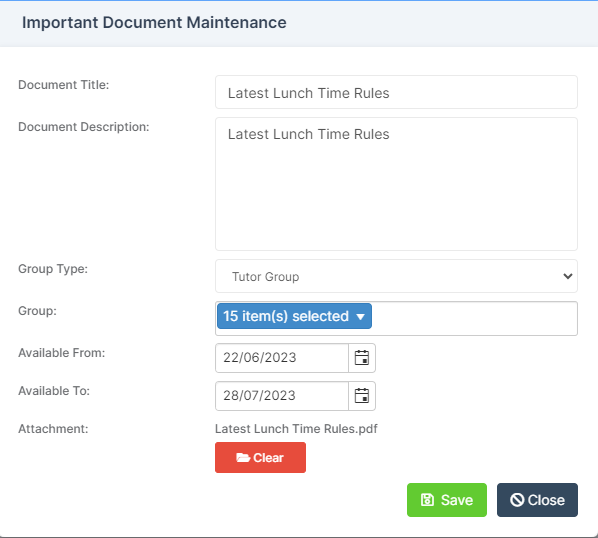Click the Available To date 28/07/2023 field

point(282,396)
